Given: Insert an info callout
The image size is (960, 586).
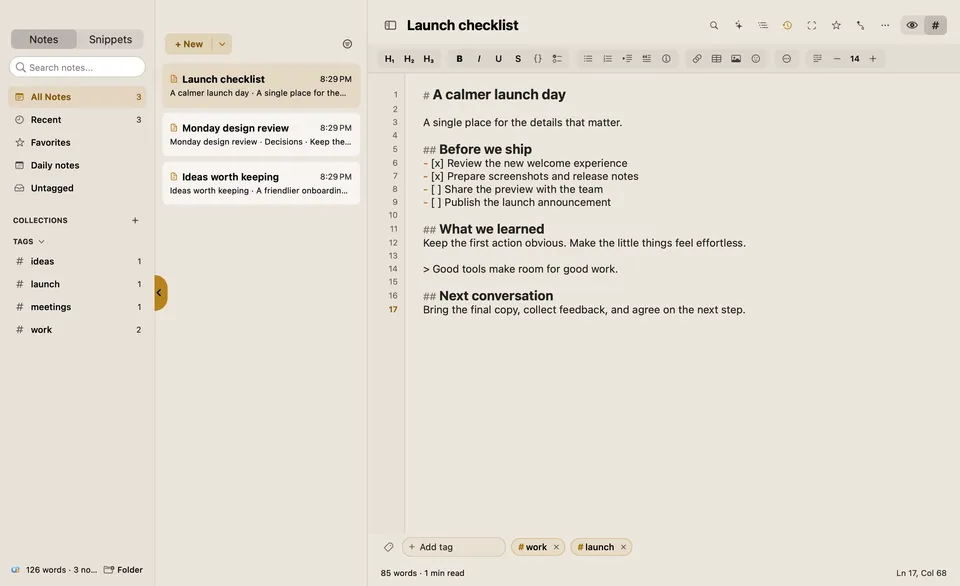Looking at the screenshot, I should 666,59.
